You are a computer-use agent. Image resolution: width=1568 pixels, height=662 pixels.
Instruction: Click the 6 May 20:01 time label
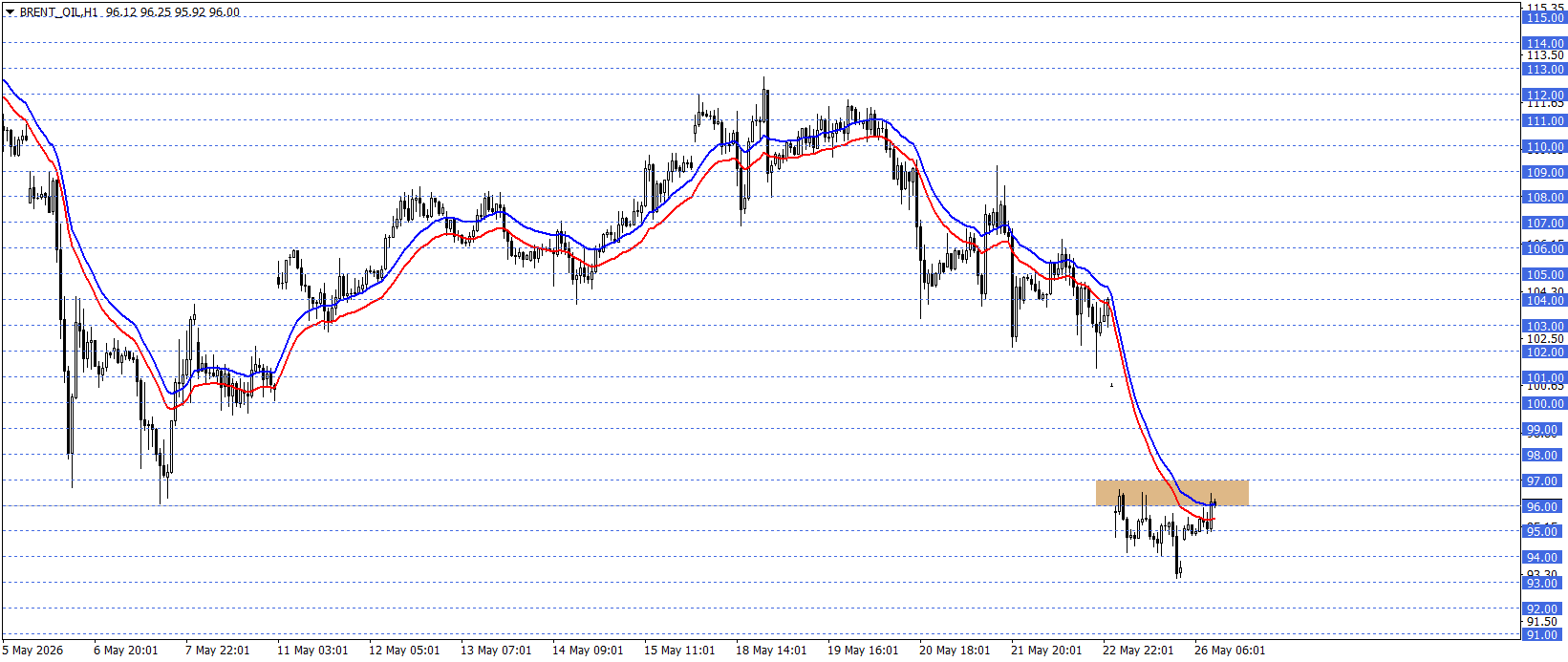click(x=126, y=650)
